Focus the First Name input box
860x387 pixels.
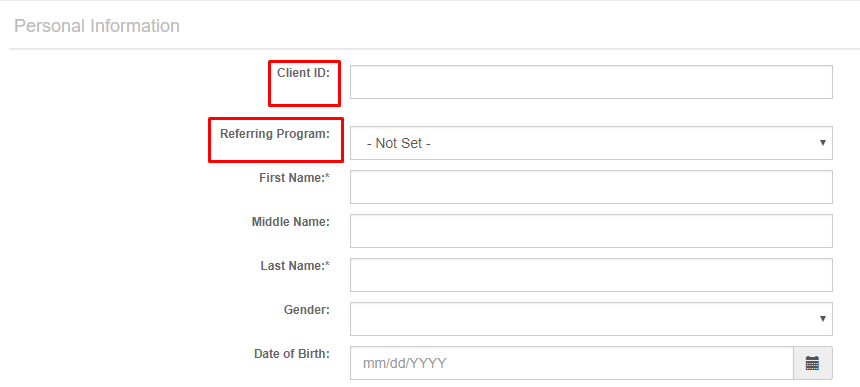pos(591,187)
